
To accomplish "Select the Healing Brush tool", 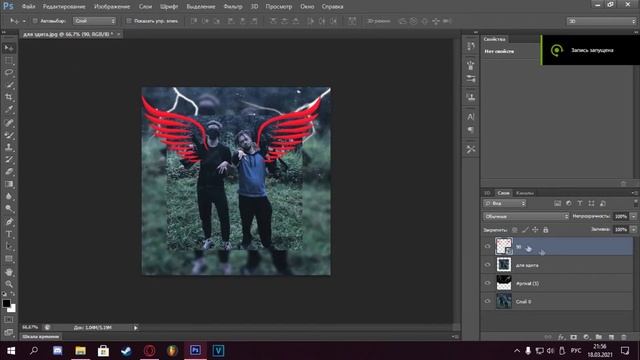I will click(x=9, y=122).
